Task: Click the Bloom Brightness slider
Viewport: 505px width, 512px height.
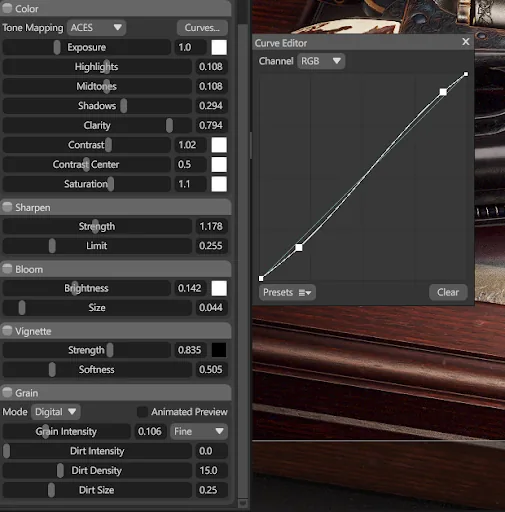Action: [x=87, y=288]
